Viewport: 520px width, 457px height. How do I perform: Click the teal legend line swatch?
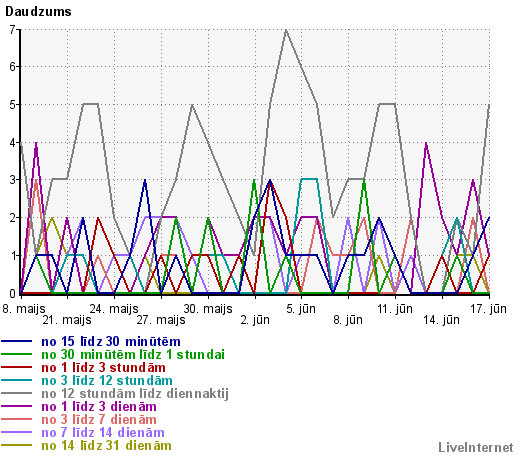[17, 380]
